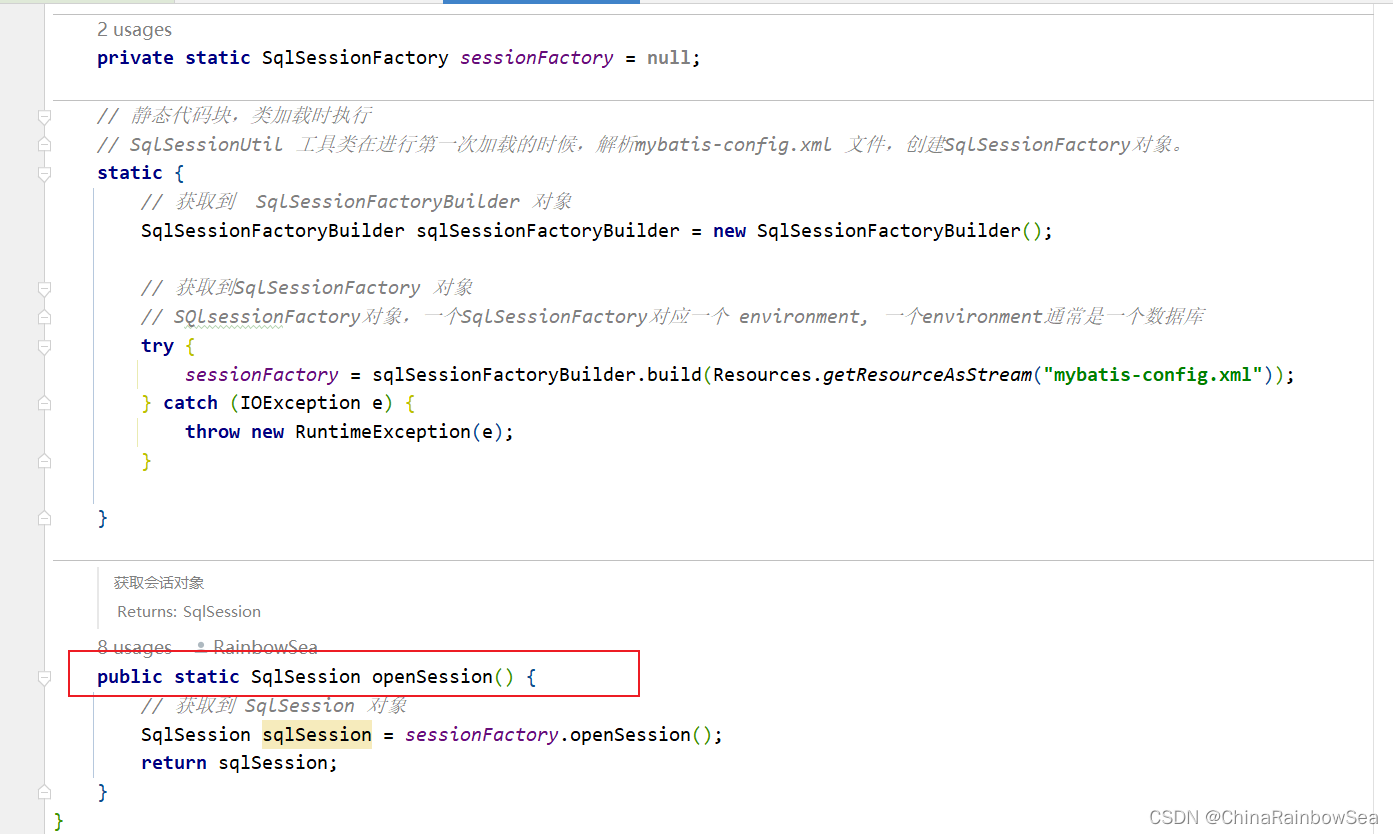Click the RainbowSea author inlay icon
The width and height of the screenshot is (1393, 834).
coord(201,648)
